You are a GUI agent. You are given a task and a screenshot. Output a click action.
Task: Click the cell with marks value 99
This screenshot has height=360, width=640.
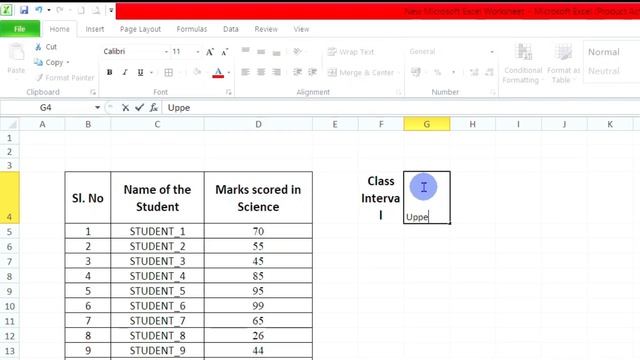pos(258,306)
